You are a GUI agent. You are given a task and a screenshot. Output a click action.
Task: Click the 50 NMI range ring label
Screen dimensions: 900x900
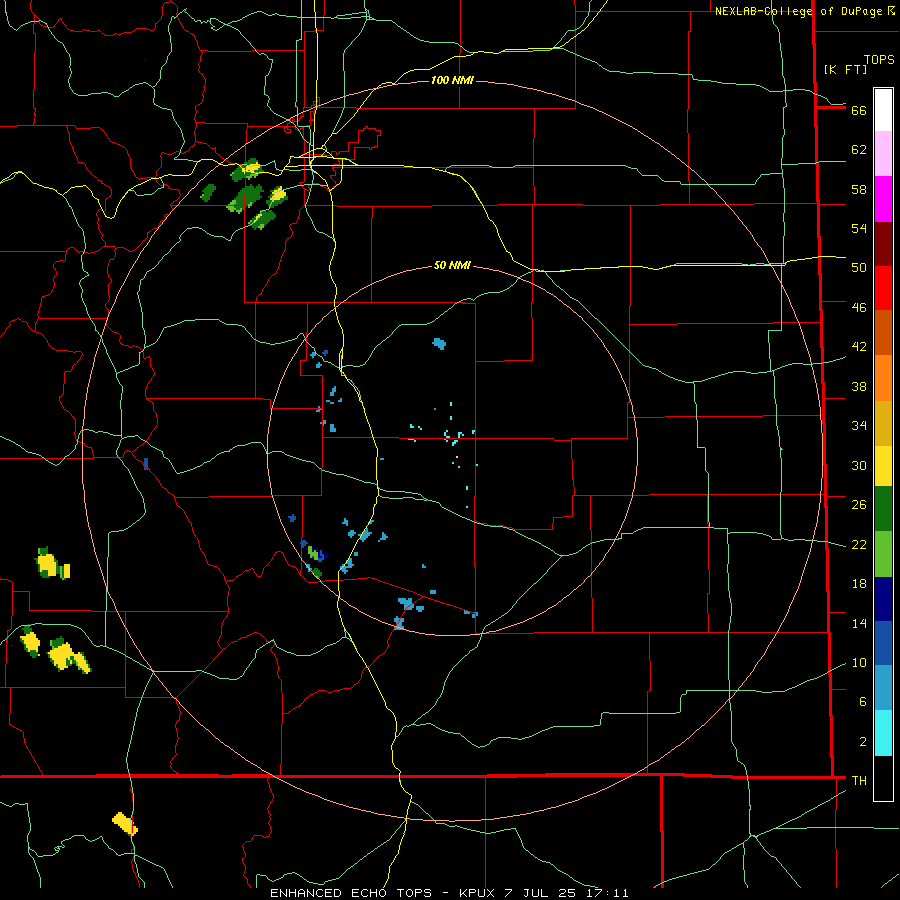452,265
